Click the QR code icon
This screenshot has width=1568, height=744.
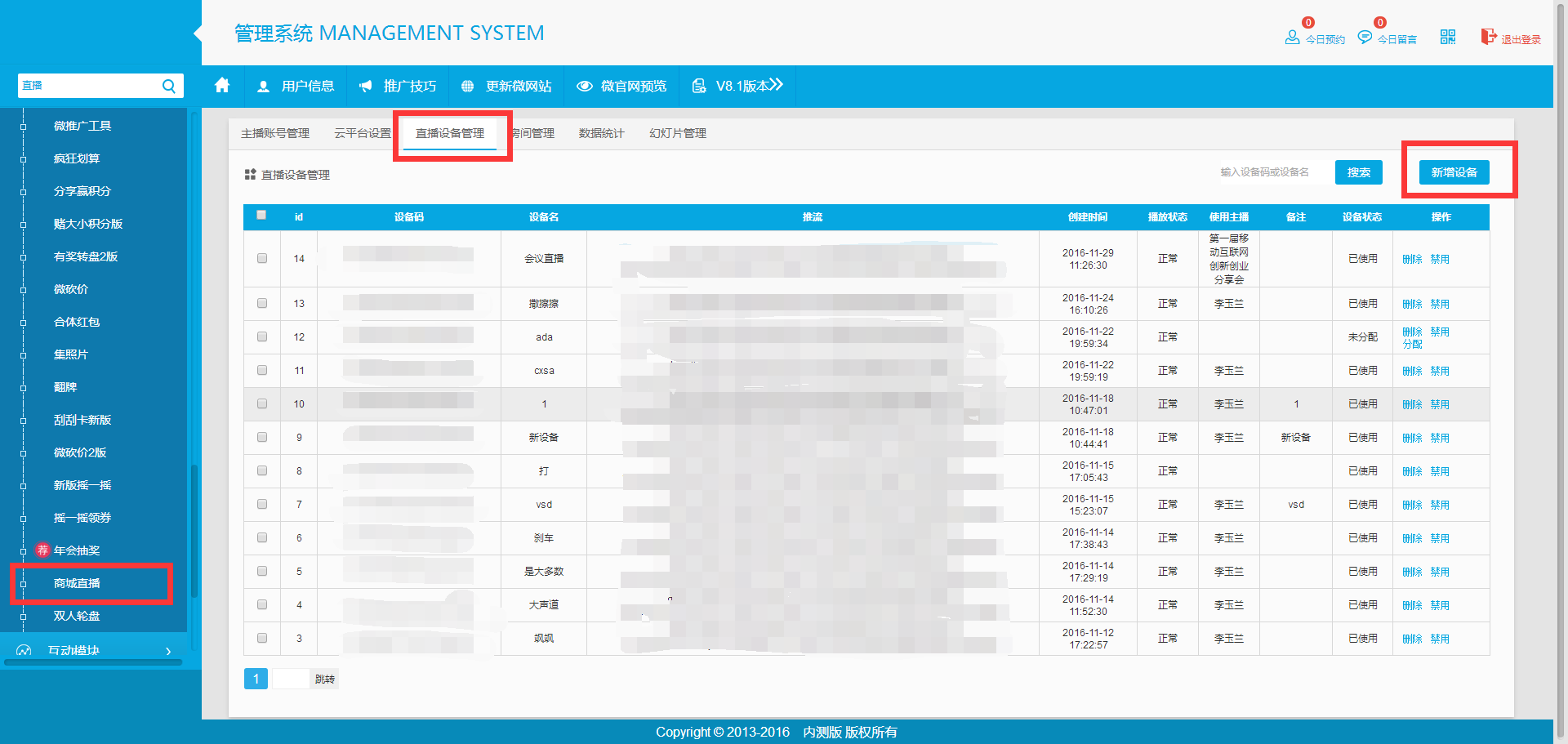pyautogui.click(x=1447, y=37)
